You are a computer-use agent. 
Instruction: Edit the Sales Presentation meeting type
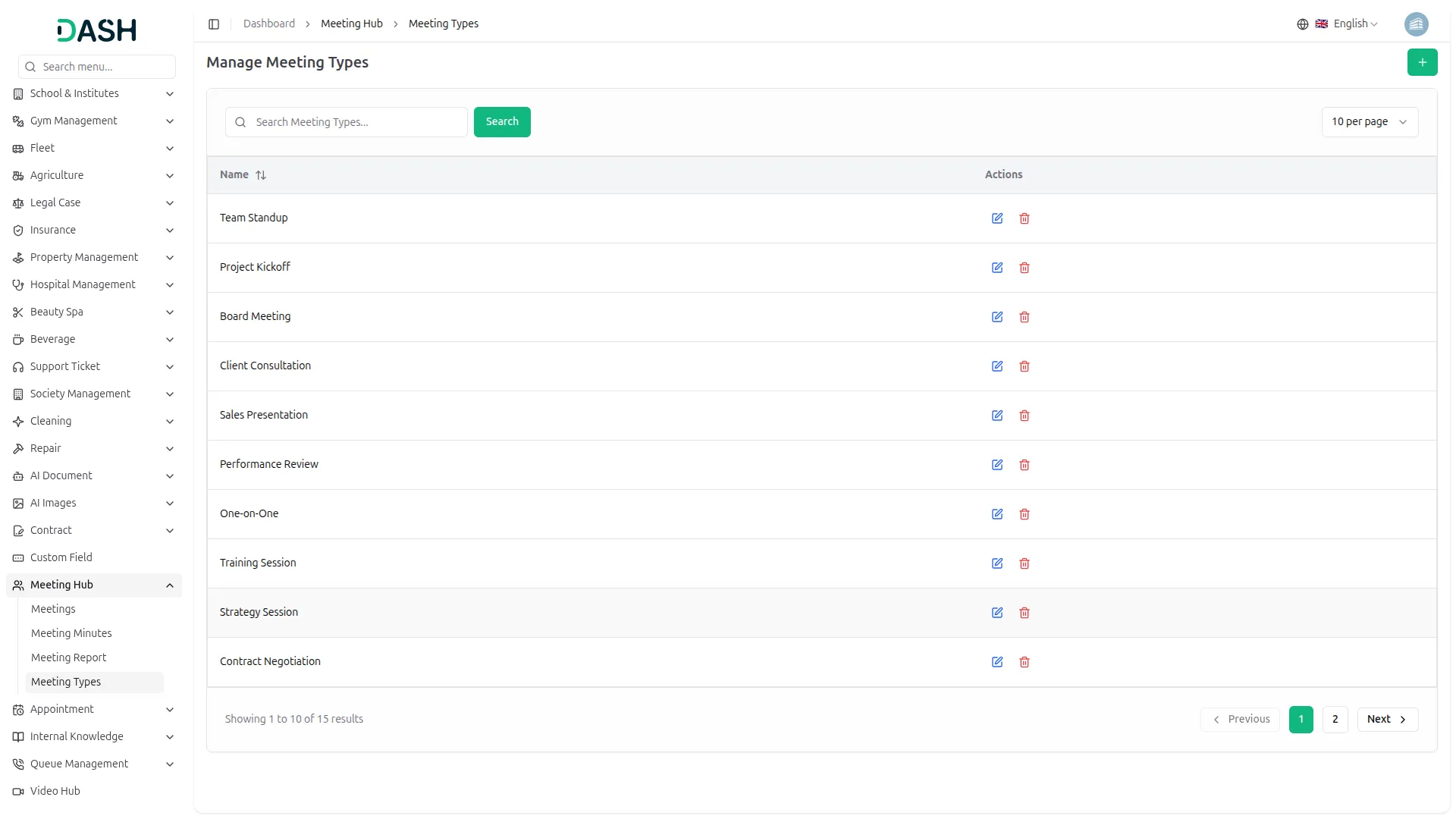[997, 416]
